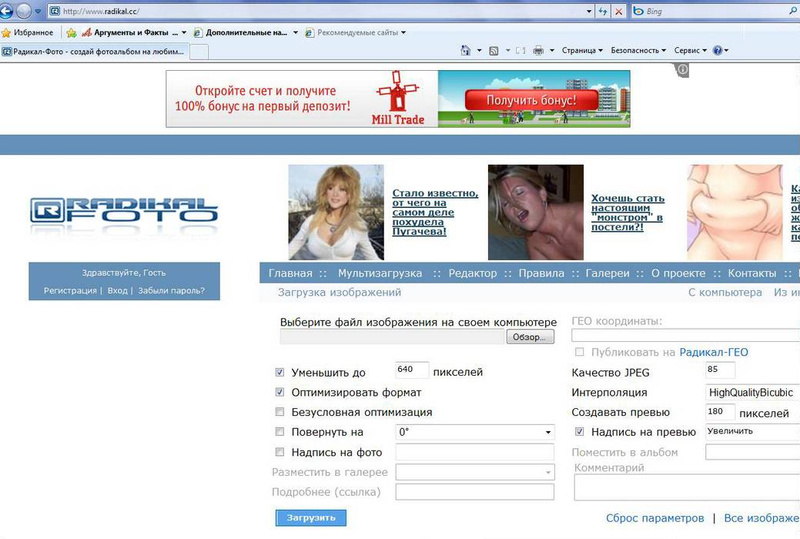Click the Комментарий text area

tap(687, 487)
